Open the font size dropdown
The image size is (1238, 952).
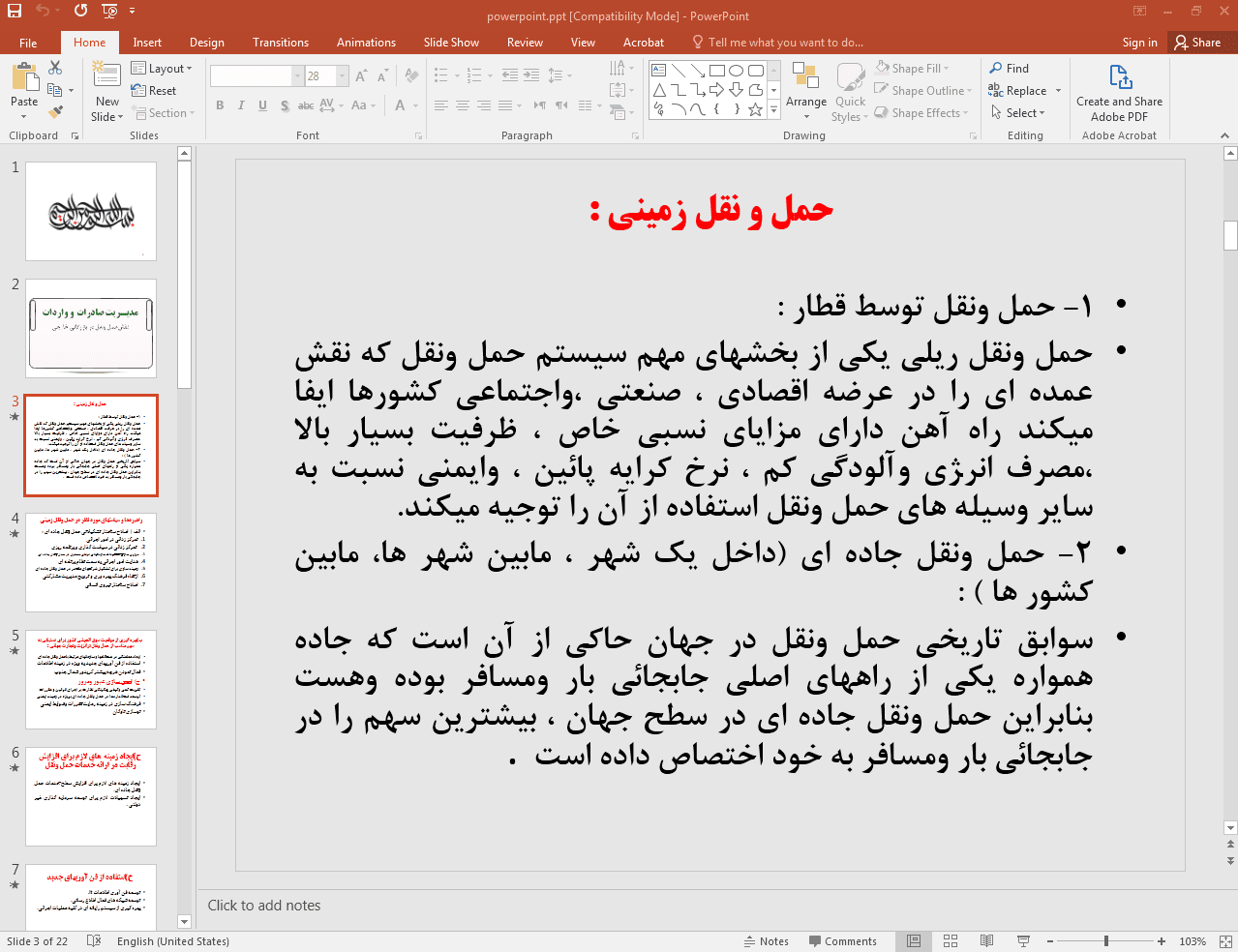343,75
